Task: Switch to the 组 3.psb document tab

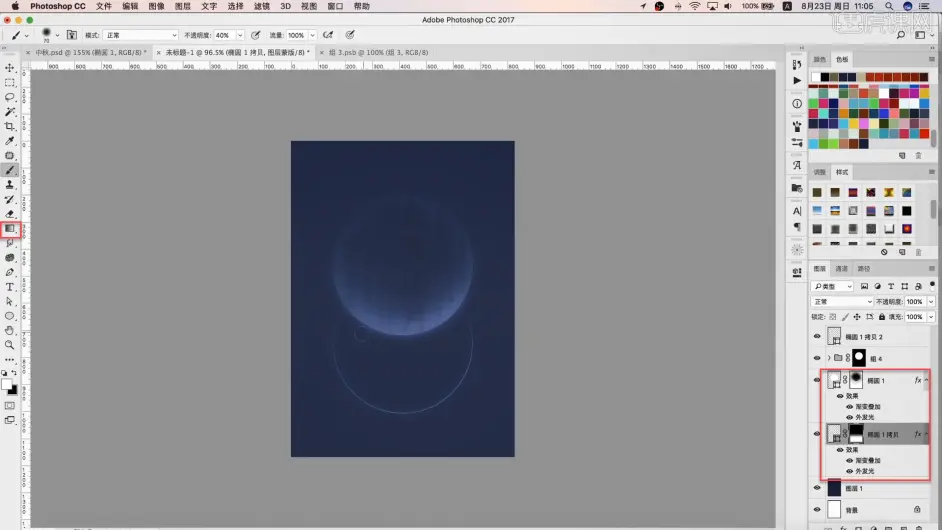Action: tap(378, 52)
